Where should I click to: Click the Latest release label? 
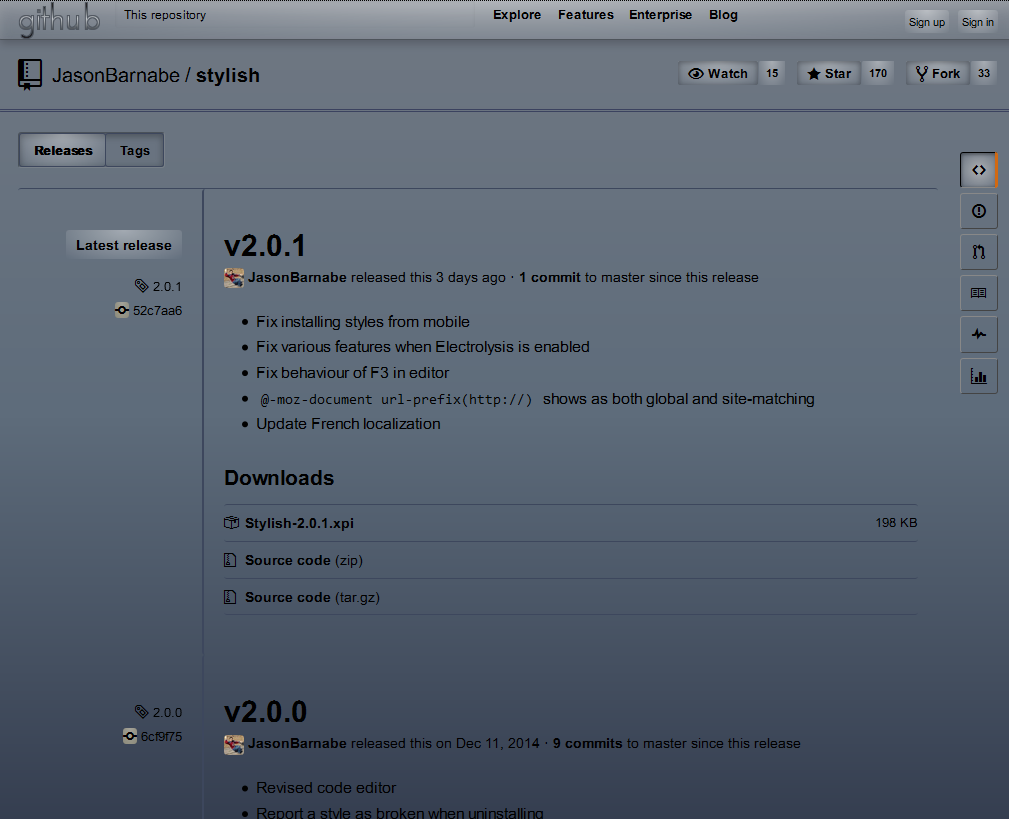click(124, 245)
